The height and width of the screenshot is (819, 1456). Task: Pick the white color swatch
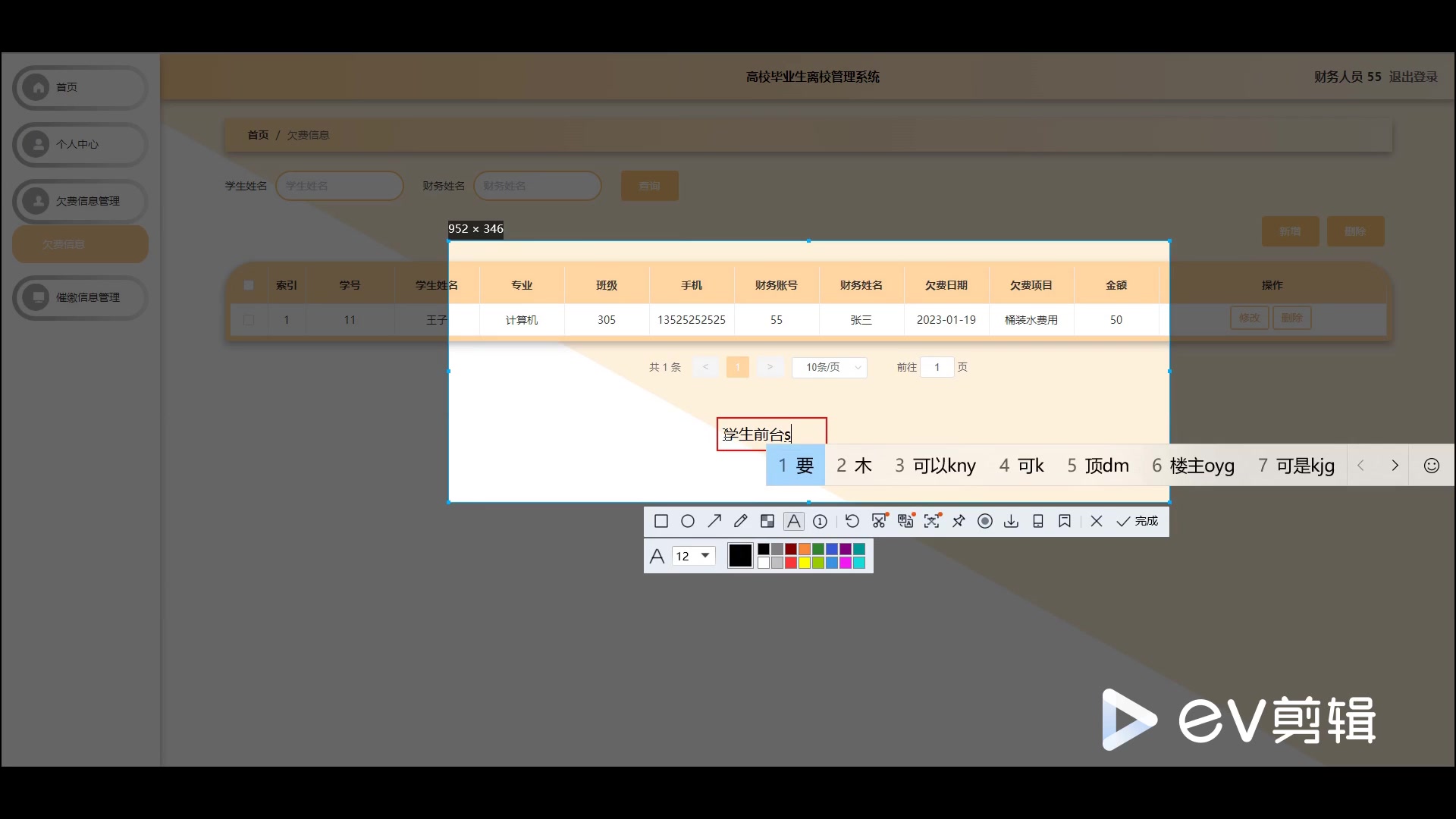[764, 563]
